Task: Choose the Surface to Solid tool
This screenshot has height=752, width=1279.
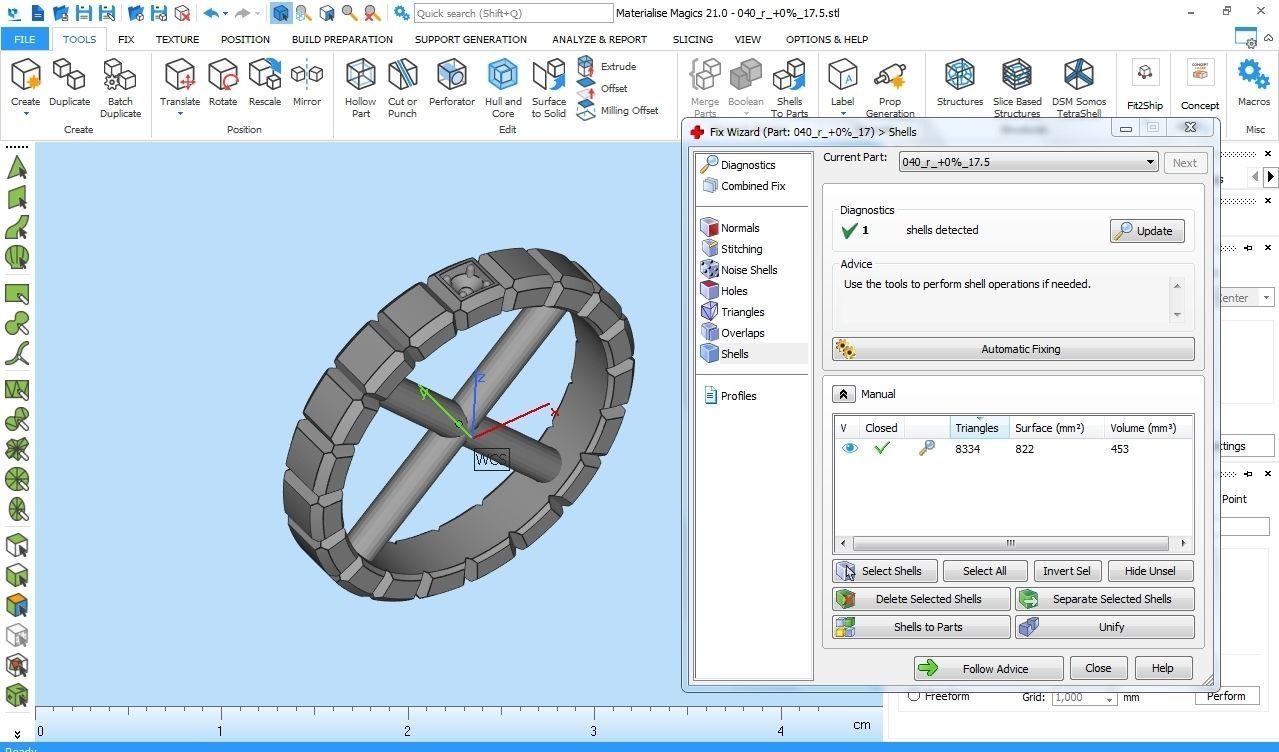Action: coord(548,88)
